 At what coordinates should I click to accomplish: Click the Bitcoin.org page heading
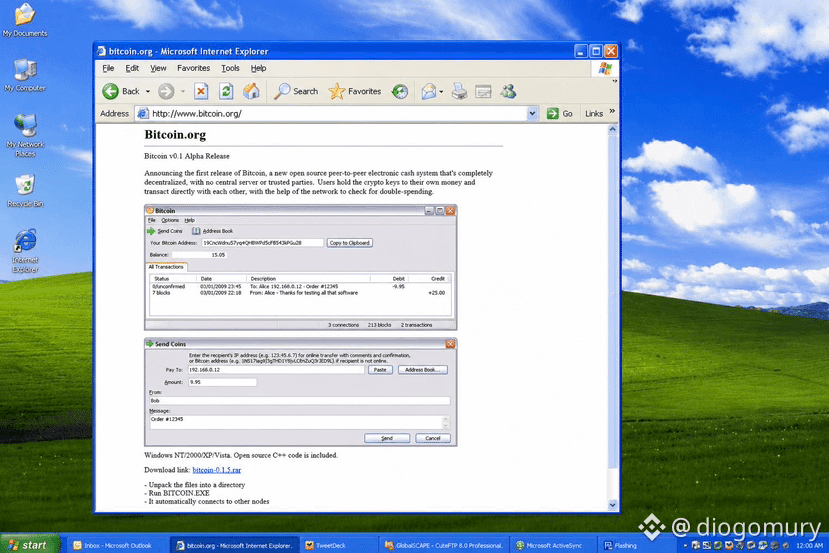click(x=175, y=135)
